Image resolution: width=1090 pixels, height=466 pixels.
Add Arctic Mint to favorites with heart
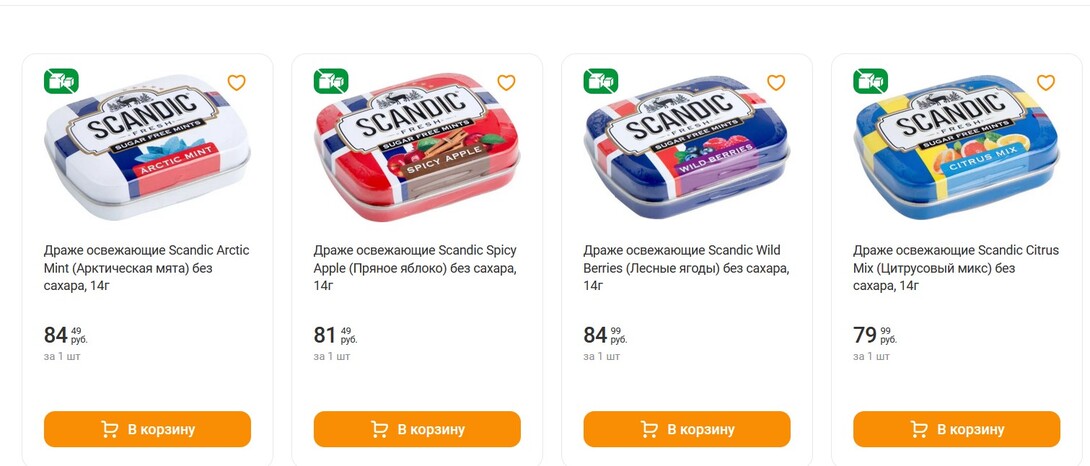click(x=237, y=83)
